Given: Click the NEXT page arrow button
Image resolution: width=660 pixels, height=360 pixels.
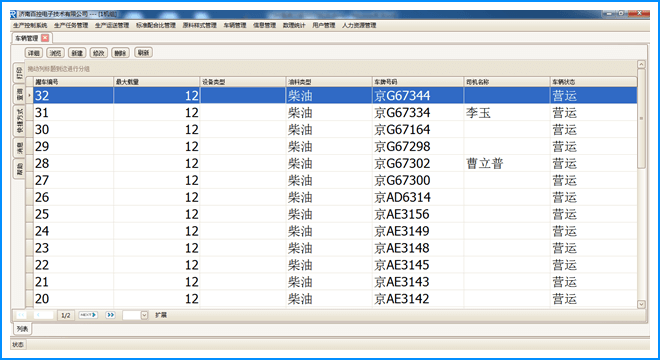Looking at the screenshot, I should point(88,315).
